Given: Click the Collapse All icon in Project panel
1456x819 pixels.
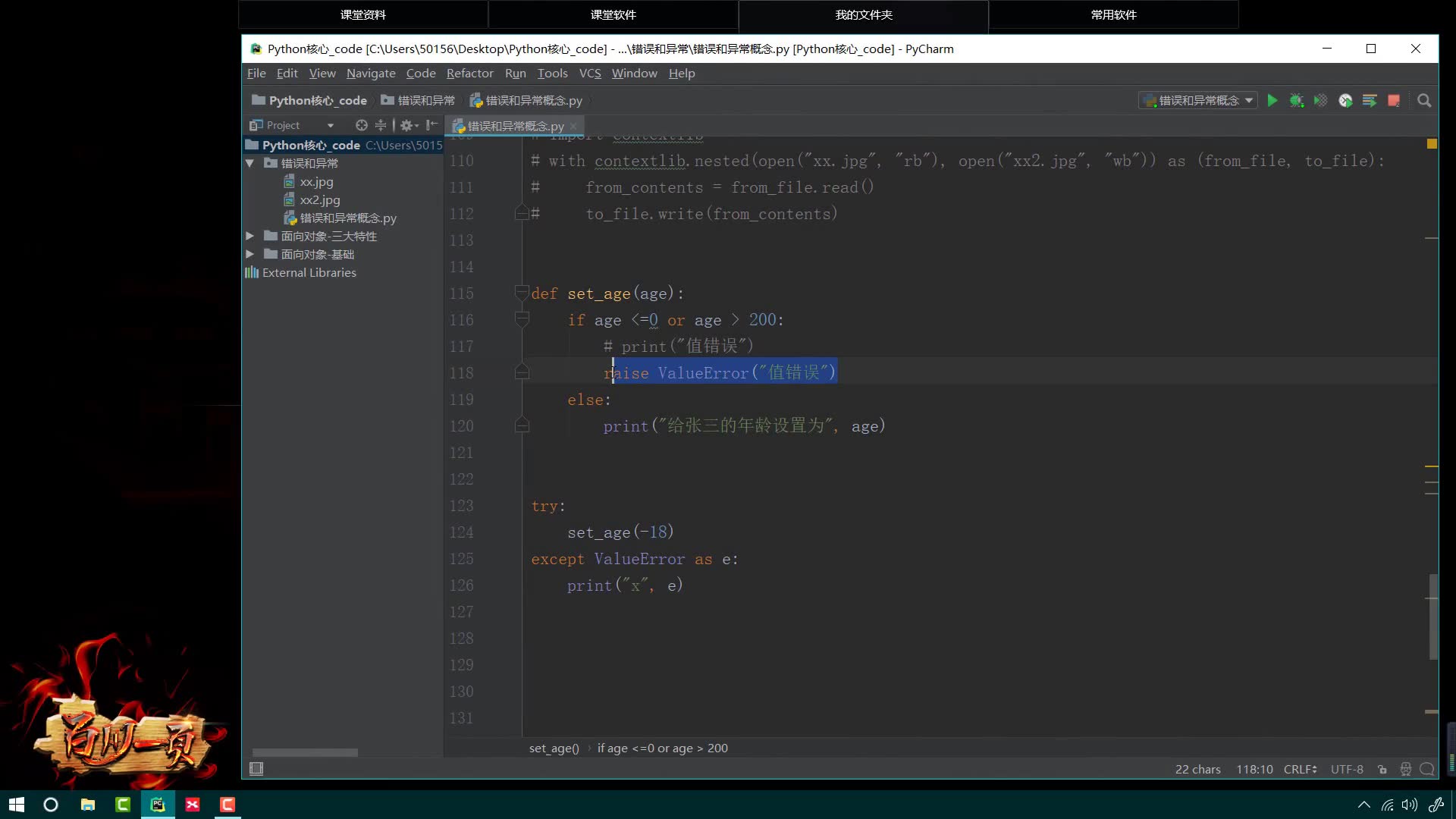Looking at the screenshot, I should (x=381, y=125).
